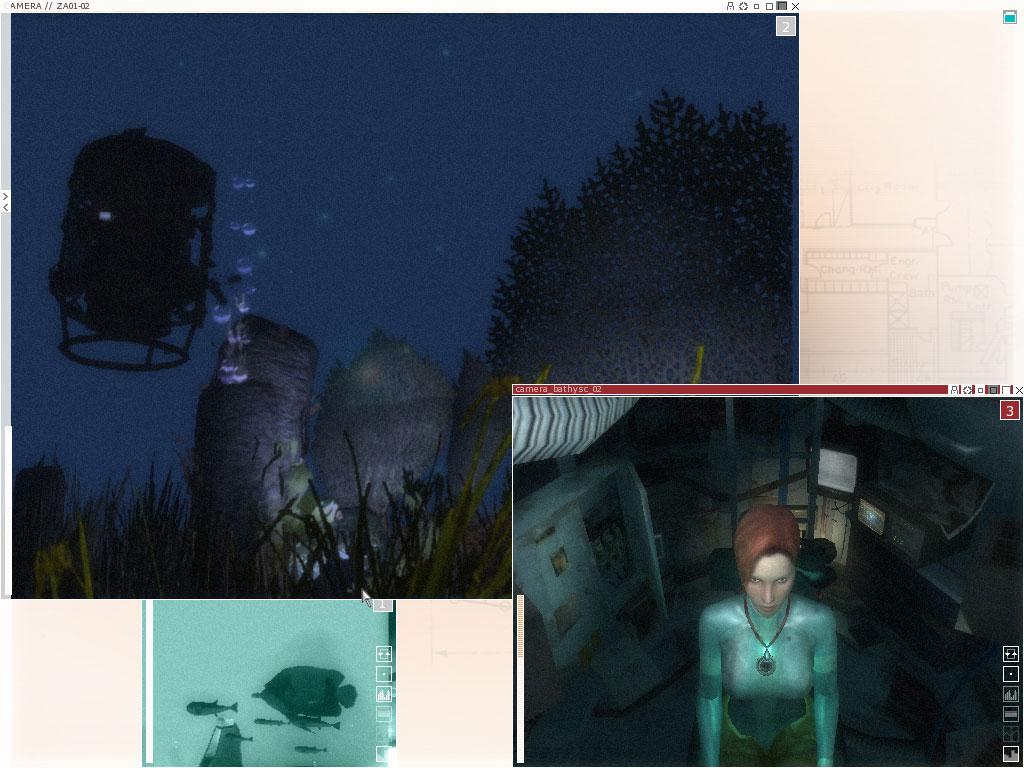Click the lock icon in camera_bathysc_02 title bar
Viewport: 1024px width, 768px height.
(x=955, y=390)
